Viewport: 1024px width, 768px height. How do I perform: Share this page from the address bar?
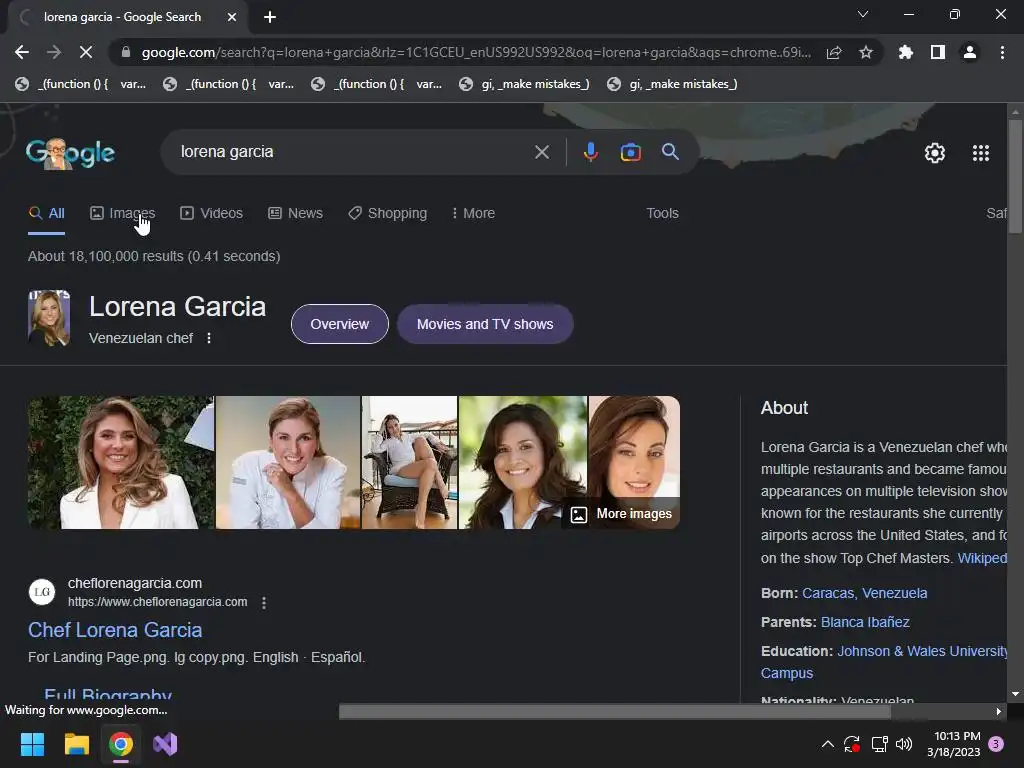pos(834,52)
